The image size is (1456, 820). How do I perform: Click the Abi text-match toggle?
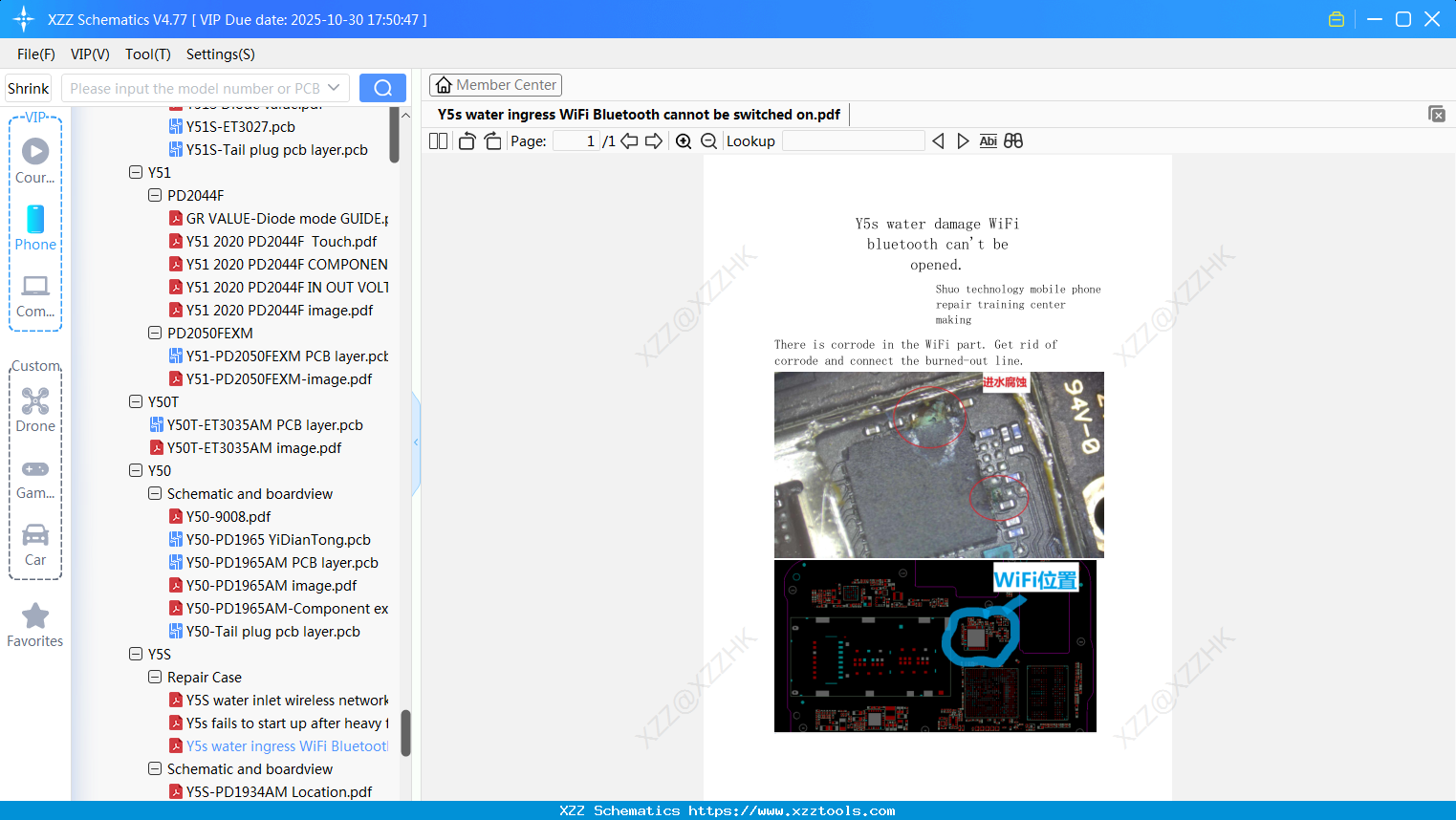988,140
